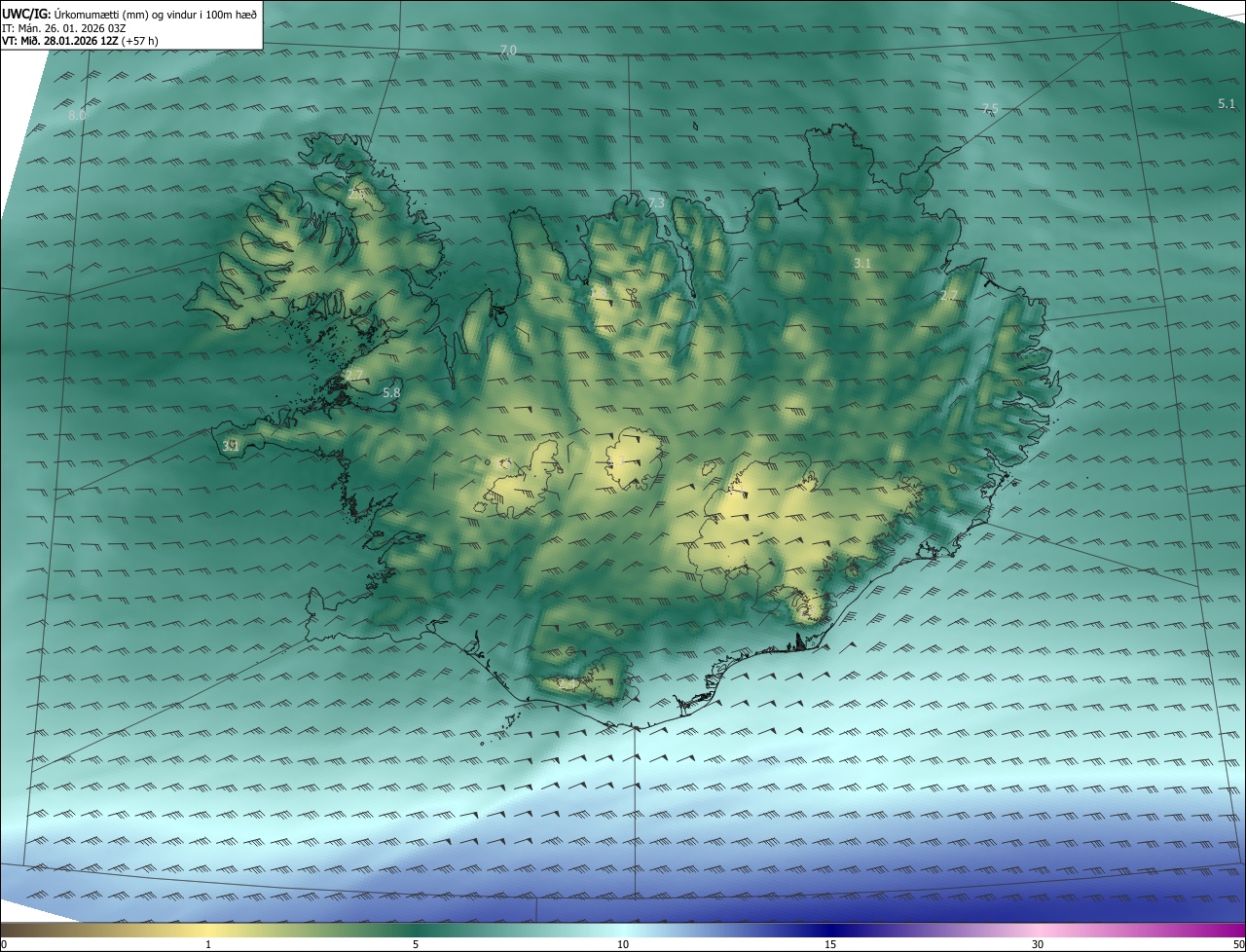This screenshot has height=952, width=1246.
Task: Click the colorbar tick label 15
Action: click(x=830, y=944)
